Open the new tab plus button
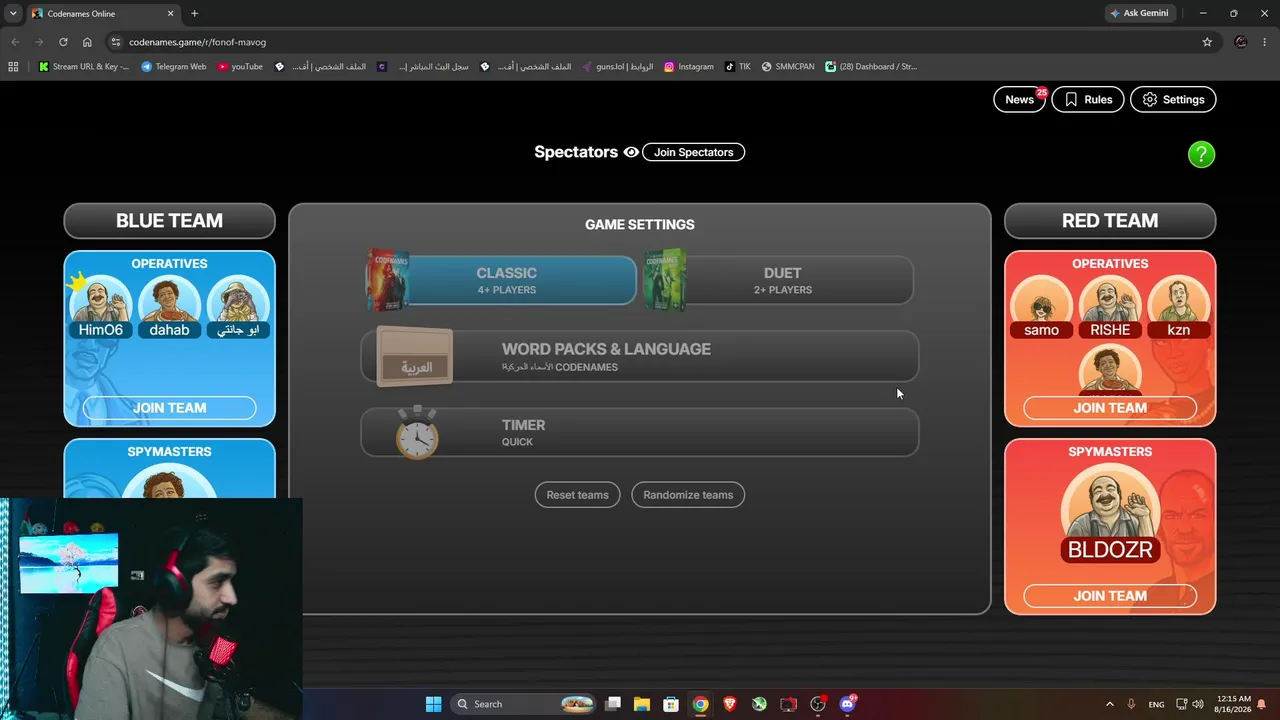The width and height of the screenshot is (1280, 720). coord(194,13)
